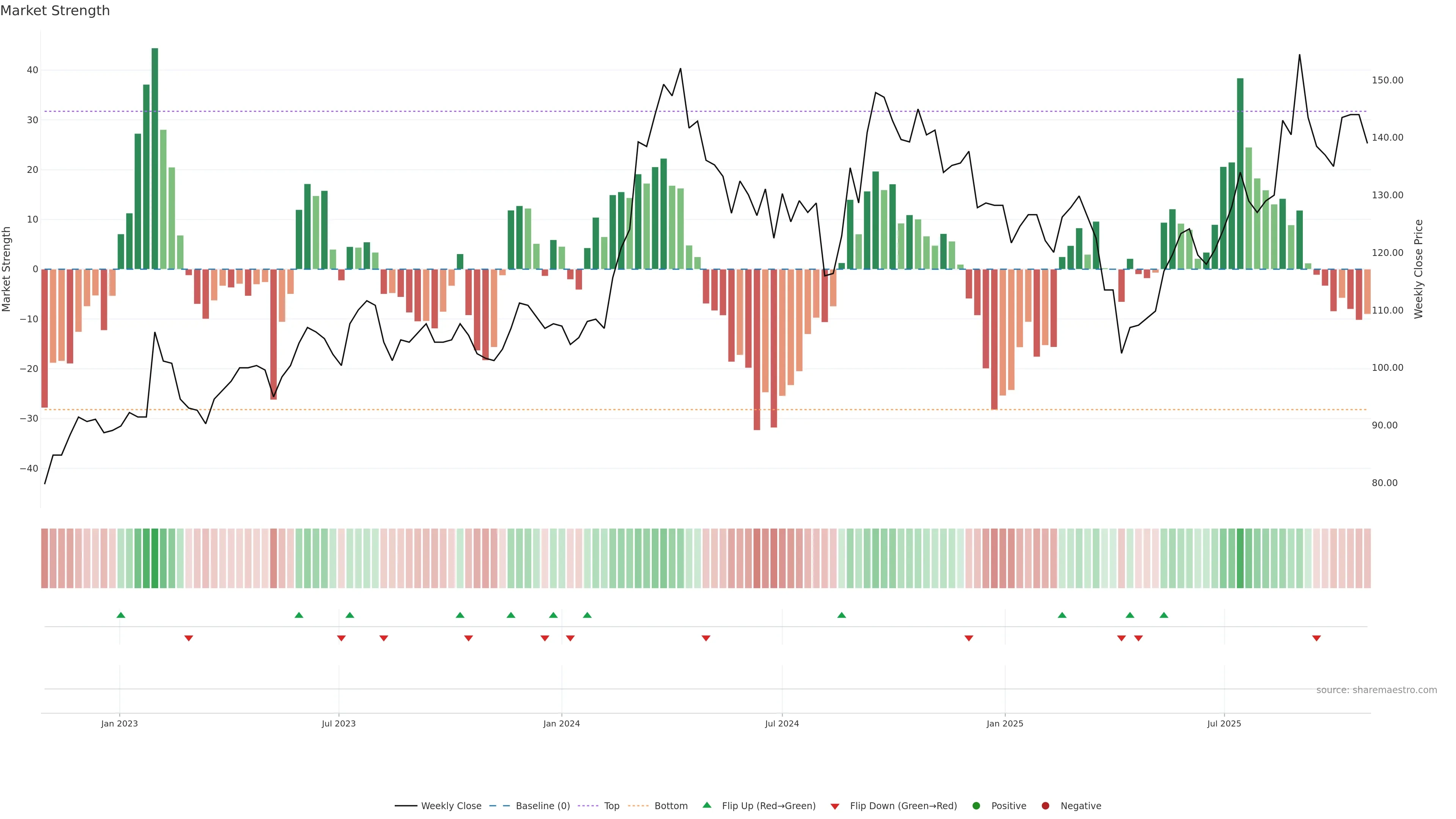Click first red flip-down triangle marker
Image resolution: width=1456 pixels, height=819 pixels.
click(x=189, y=638)
